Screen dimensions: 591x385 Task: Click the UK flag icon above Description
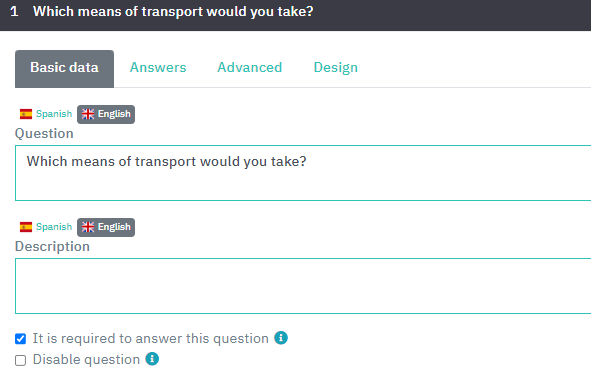[88, 227]
